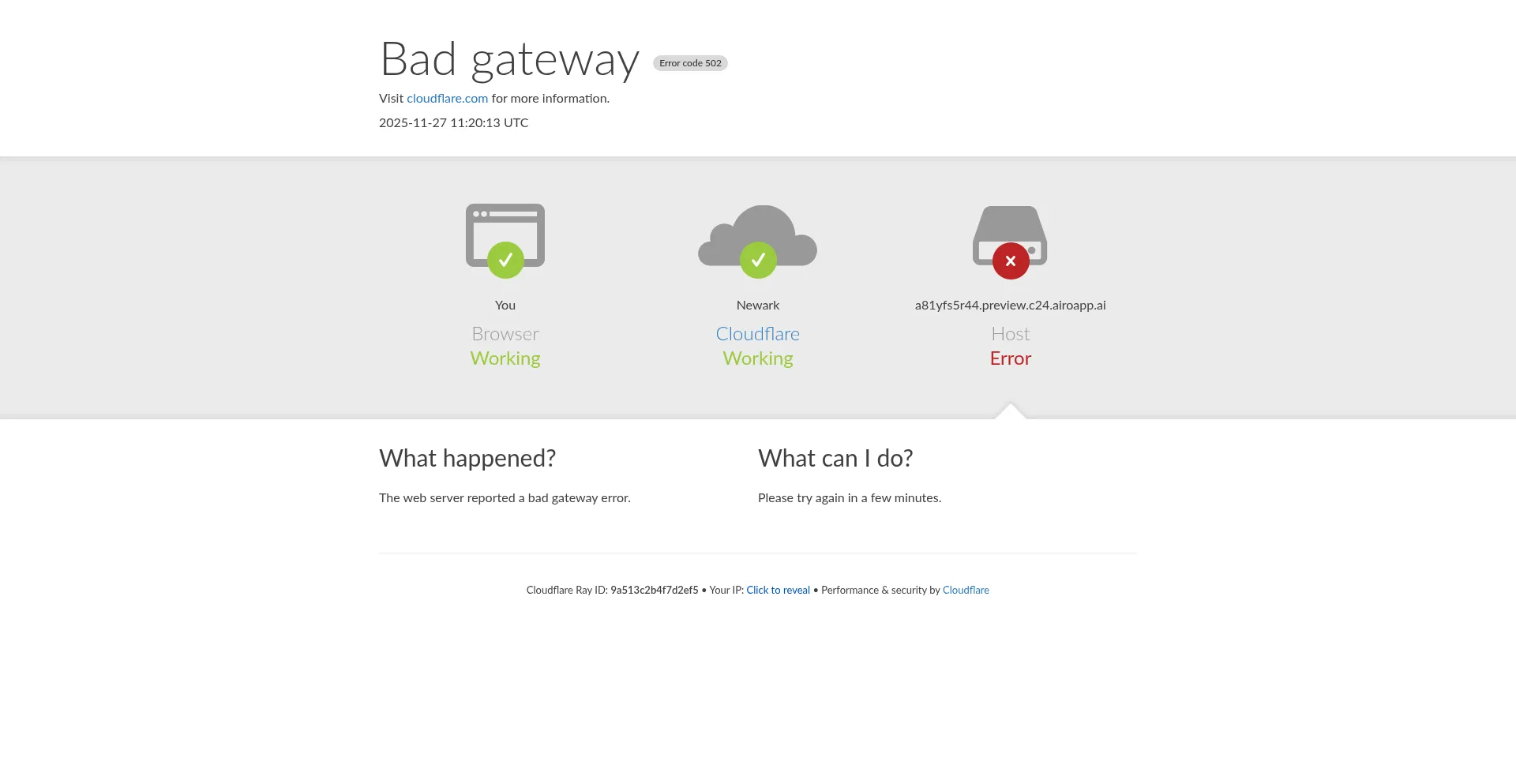Click the red X error badge

(x=1011, y=261)
